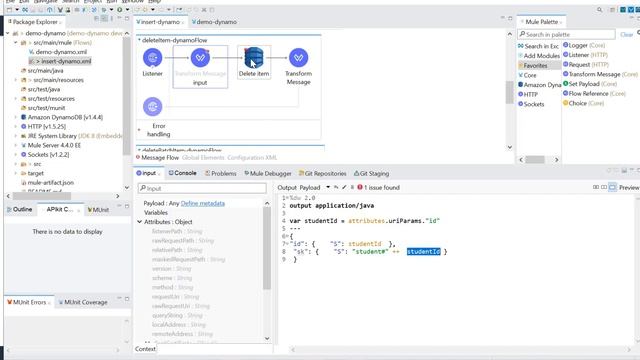
Task: Click the Search in palette field
Action: coord(566,34)
